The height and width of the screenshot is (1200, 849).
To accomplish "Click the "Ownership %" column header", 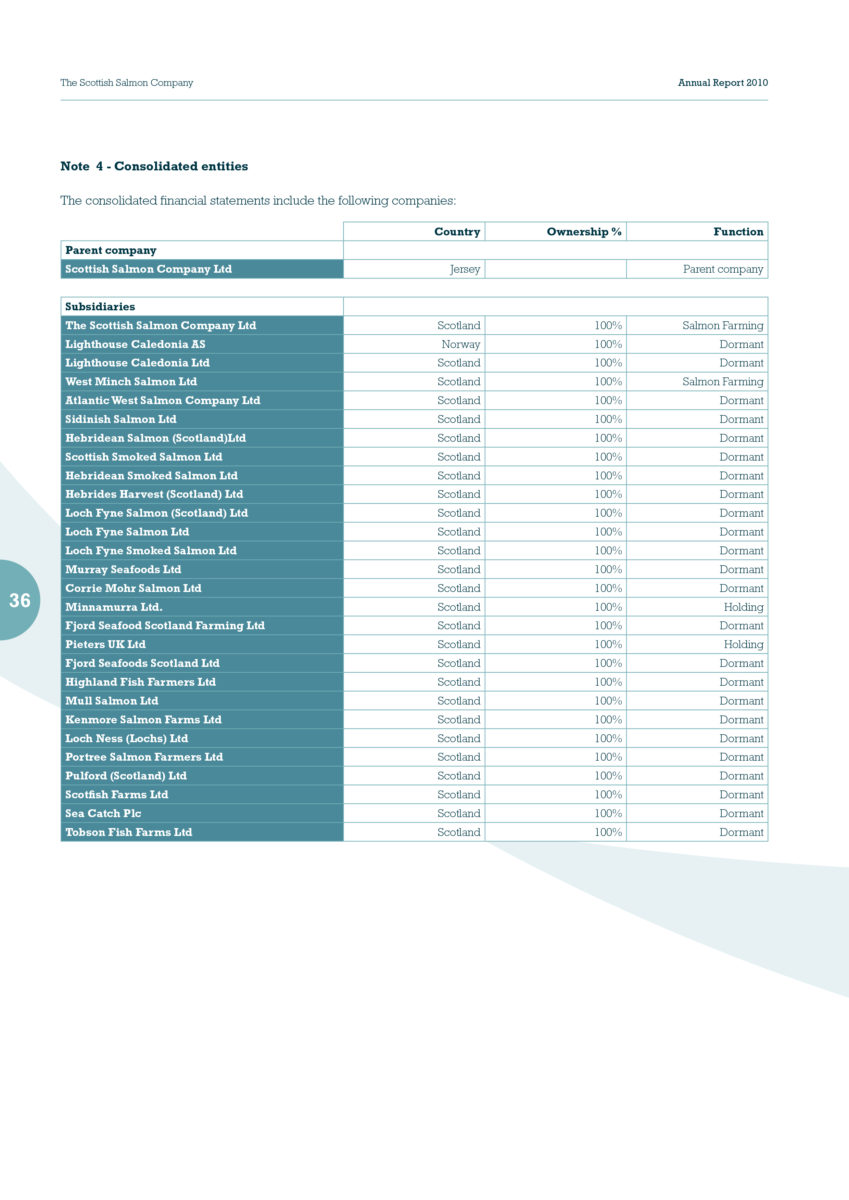I will [x=585, y=232].
